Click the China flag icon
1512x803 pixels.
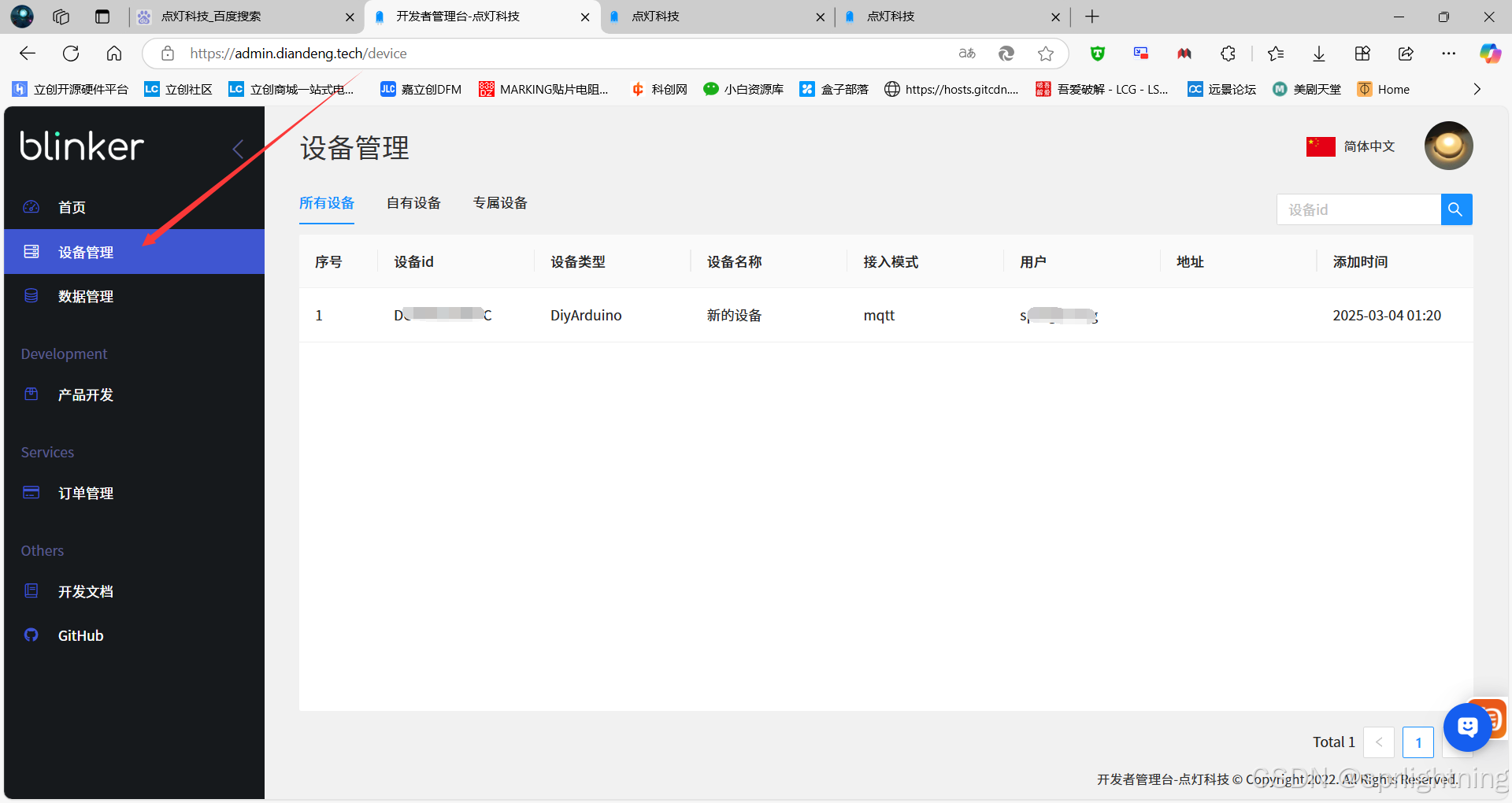point(1321,146)
